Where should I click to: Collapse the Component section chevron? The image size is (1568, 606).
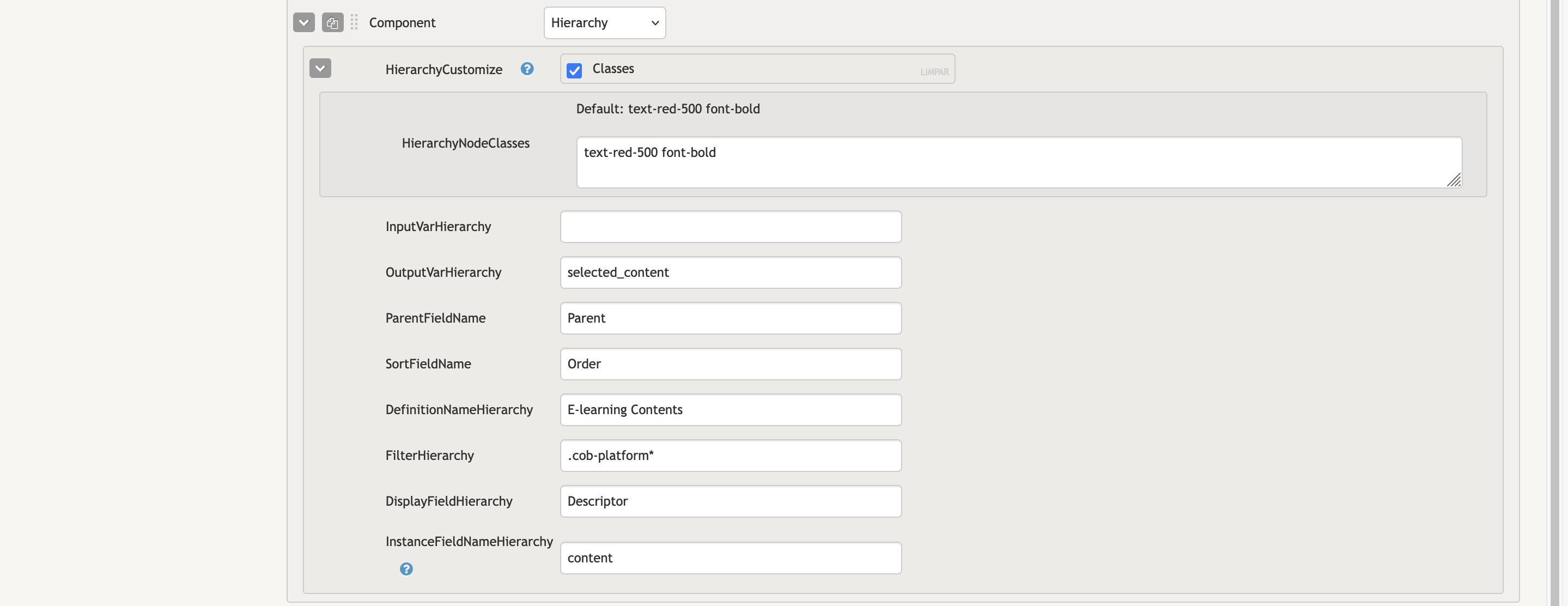click(304, 22)
